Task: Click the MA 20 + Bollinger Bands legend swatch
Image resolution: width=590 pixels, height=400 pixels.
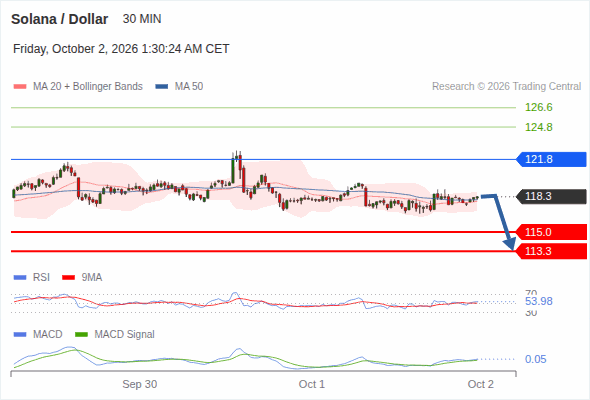Action: (x=20, y=87)
